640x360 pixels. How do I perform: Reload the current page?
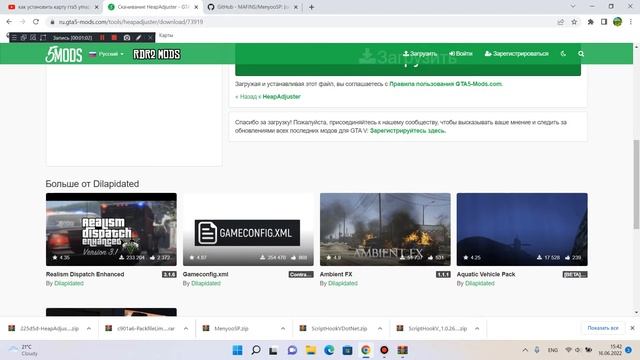coord(36,22)
